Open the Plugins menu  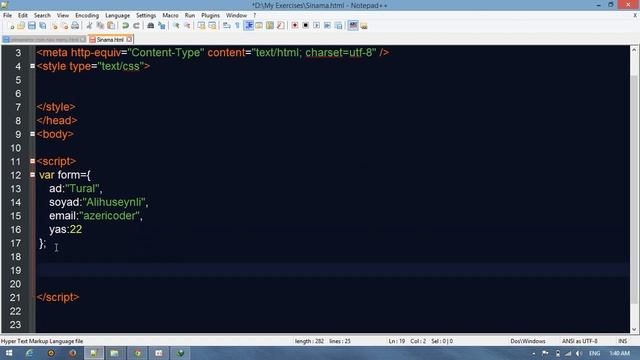pos(210,16)
